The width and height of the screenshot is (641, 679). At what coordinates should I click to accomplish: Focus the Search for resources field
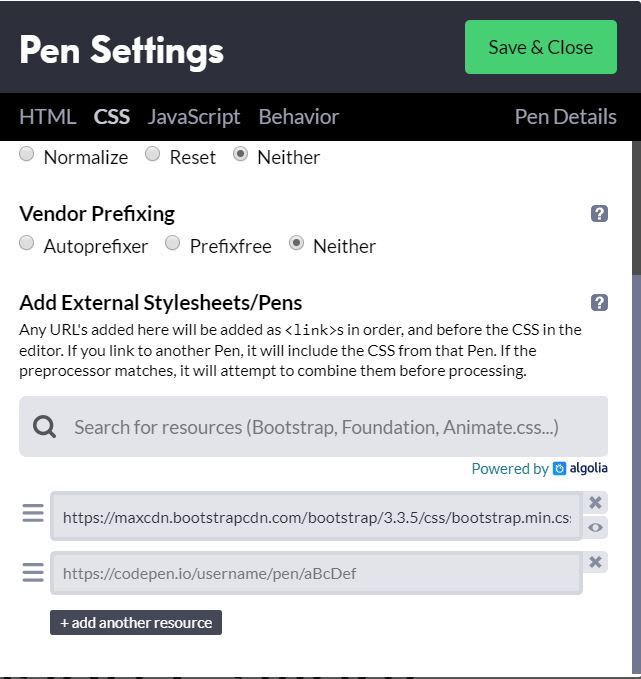[x=314, y=427]
